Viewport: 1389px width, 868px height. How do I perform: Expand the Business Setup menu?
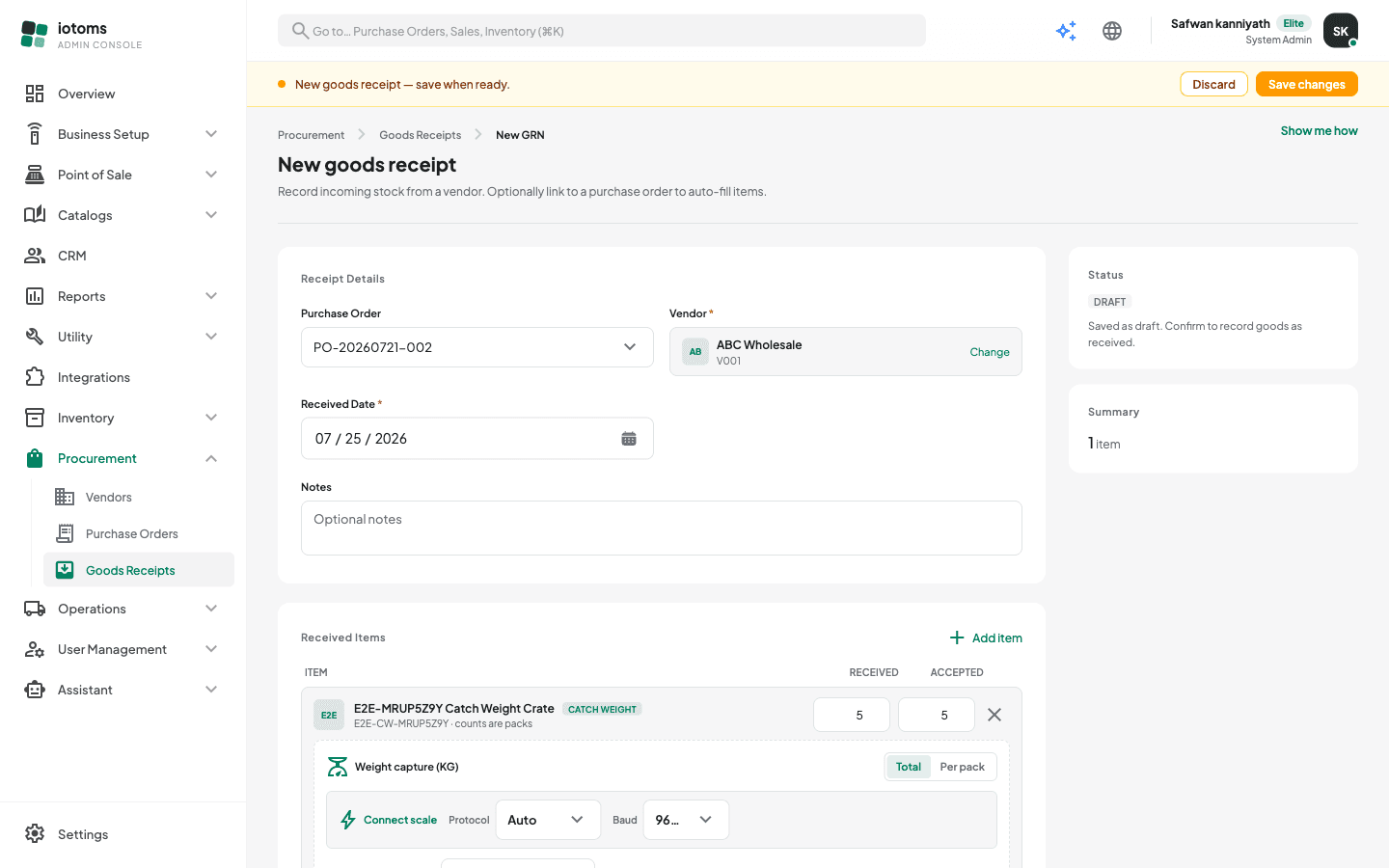pos(123,134)
